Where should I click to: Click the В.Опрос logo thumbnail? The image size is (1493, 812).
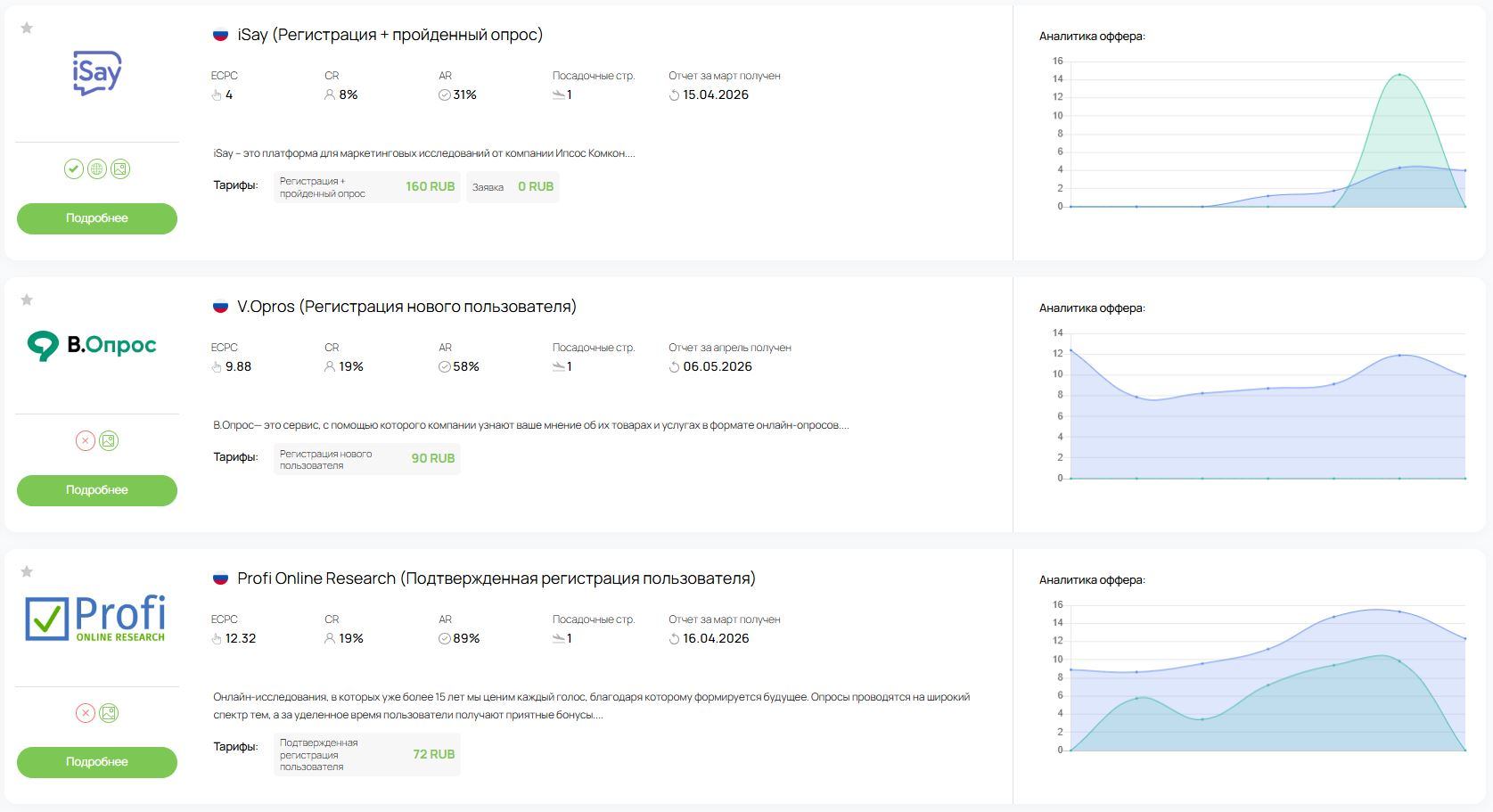[92, 345]
